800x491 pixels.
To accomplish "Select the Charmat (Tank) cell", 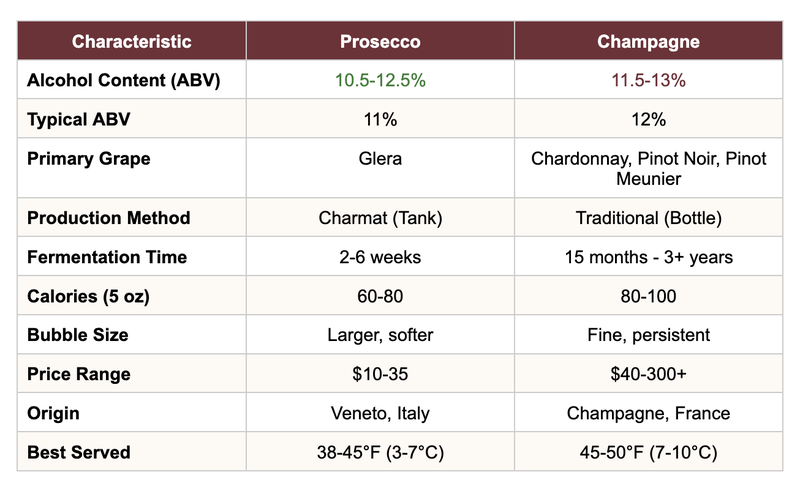I will point(380,218).
